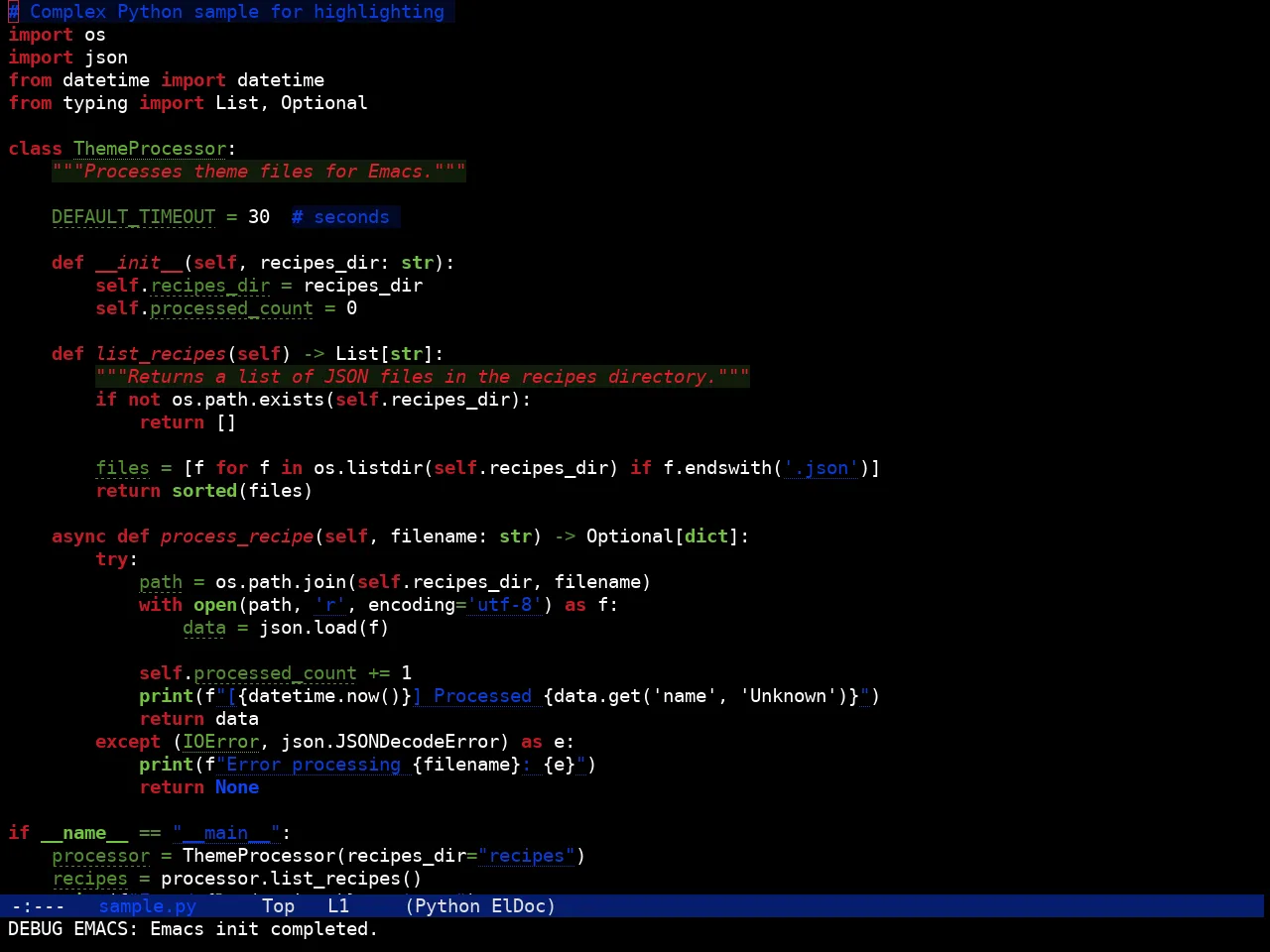The height and width of the screenshot is (952, 1270).
Task: Click the 'Returns a list of JSON files' docstring
Action: pyautogui.click(x=423, y=377)
